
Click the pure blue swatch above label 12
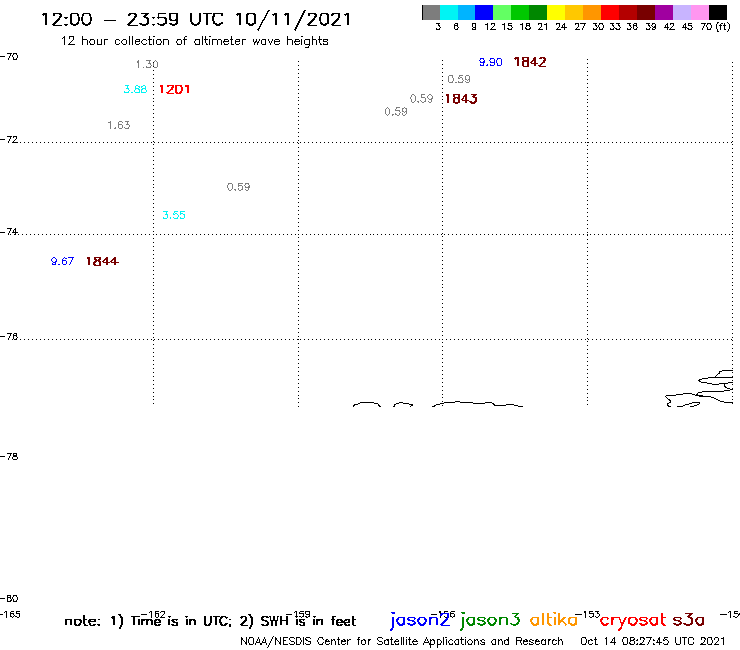[x=484, y=12]
